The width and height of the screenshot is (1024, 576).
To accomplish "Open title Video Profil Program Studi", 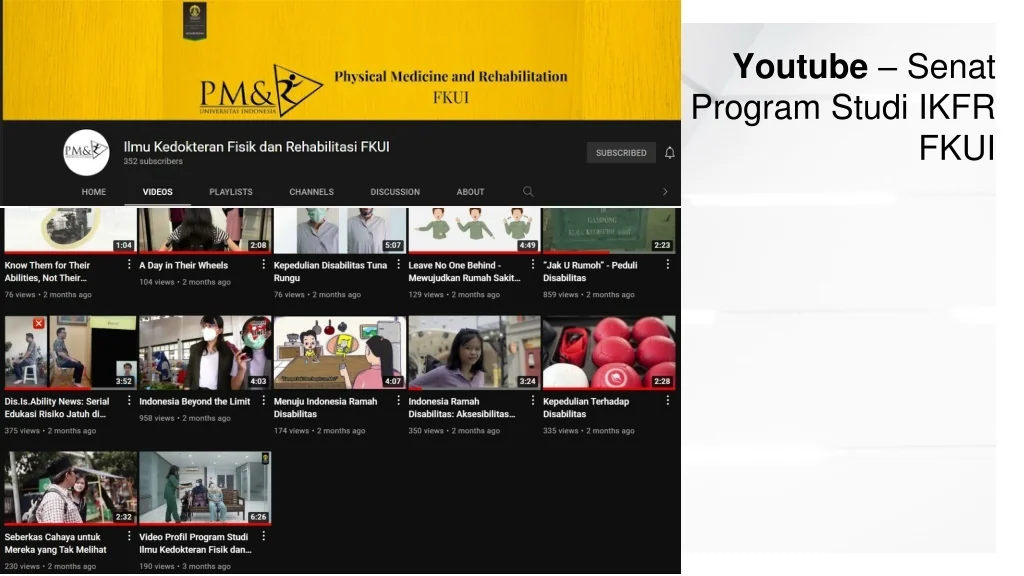I will tap(195, 543).
